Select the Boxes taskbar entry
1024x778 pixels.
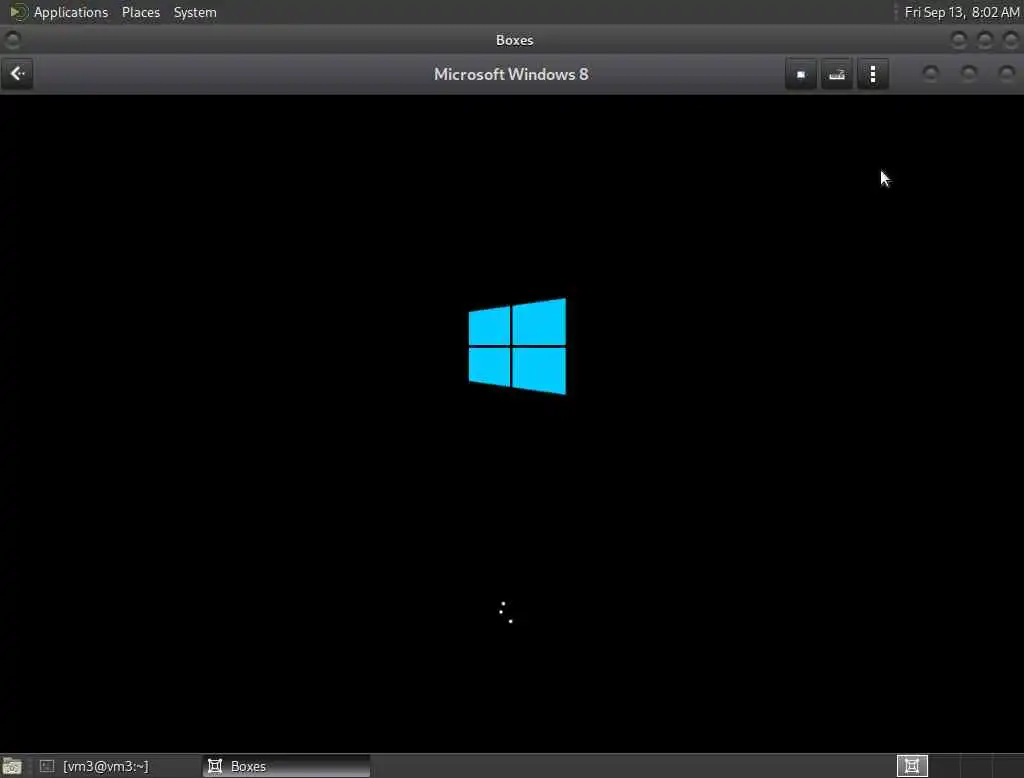pyautogui.click(x=287, y=766)
